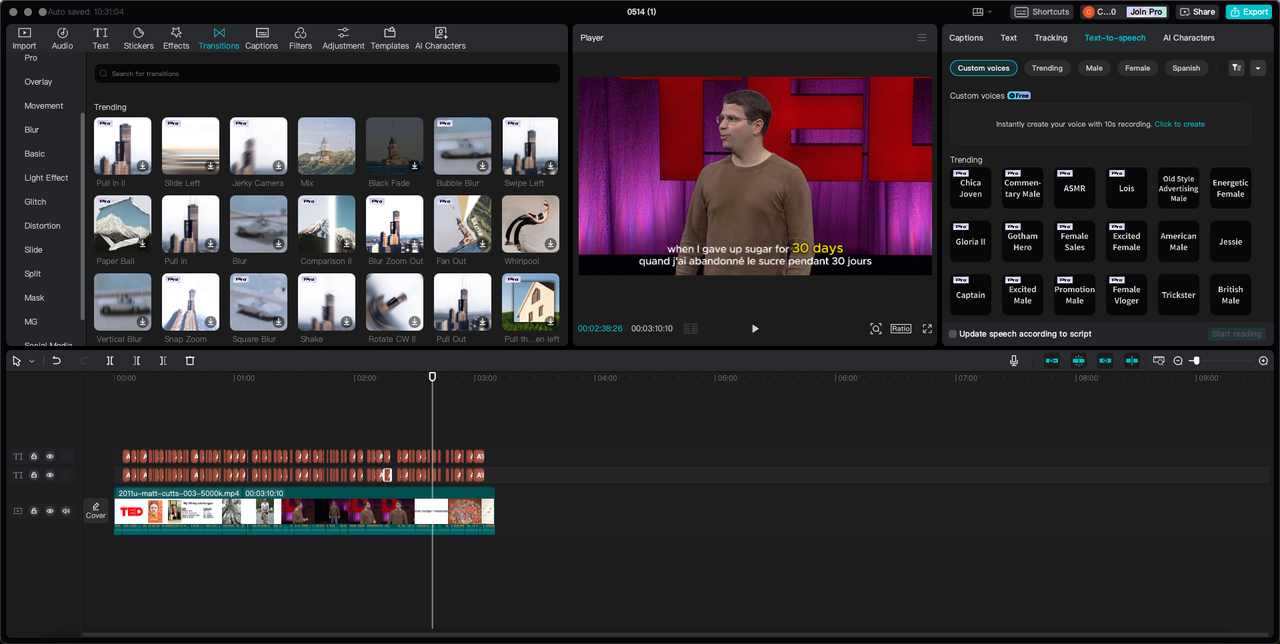Open the Shortcuts button
Image resolution: width=1280 pixels, height=644 pixels.
click(1041, 12)
